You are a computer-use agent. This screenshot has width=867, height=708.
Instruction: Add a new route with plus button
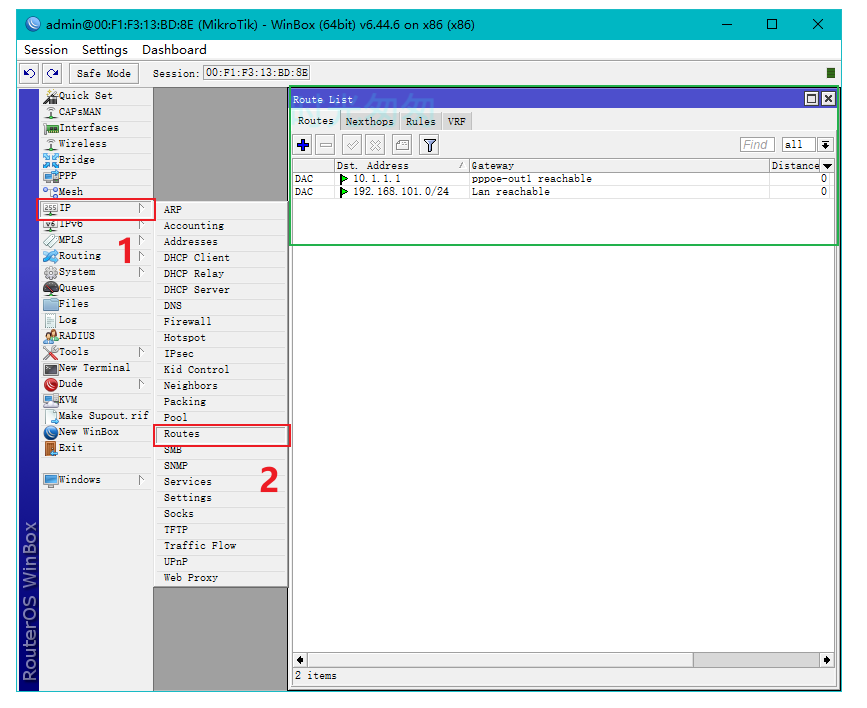(x=303, y=145)
